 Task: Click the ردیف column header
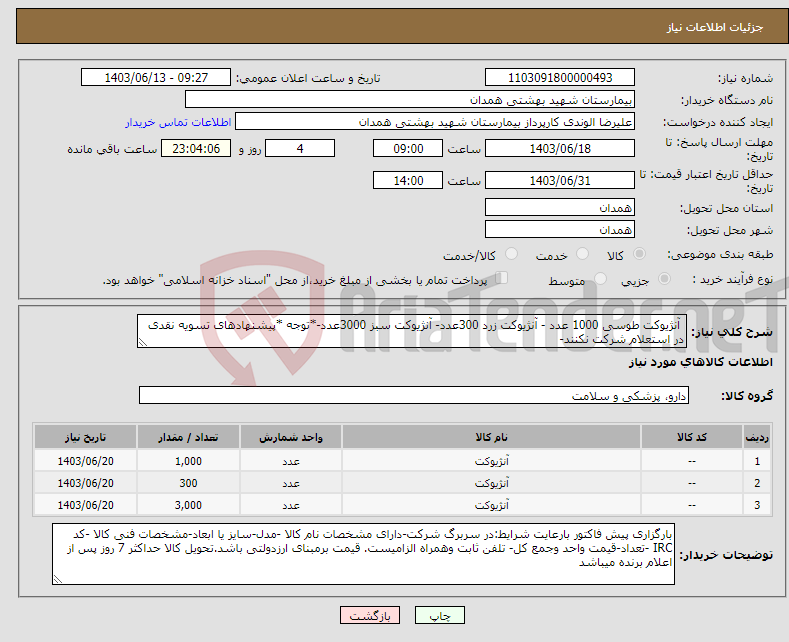click(x=757, y=437)
